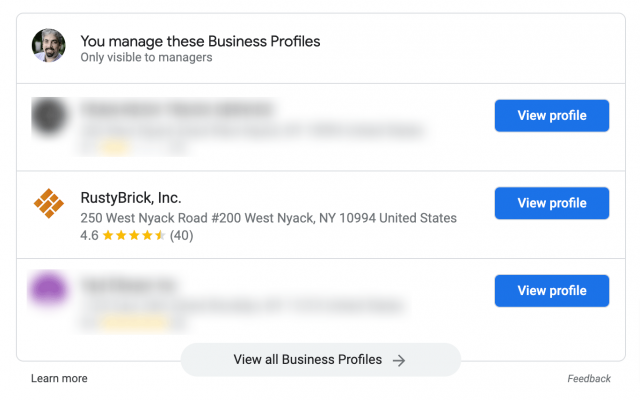
Task: Open View profile for the purple-logo business
Action: click(x=551, y=291)
